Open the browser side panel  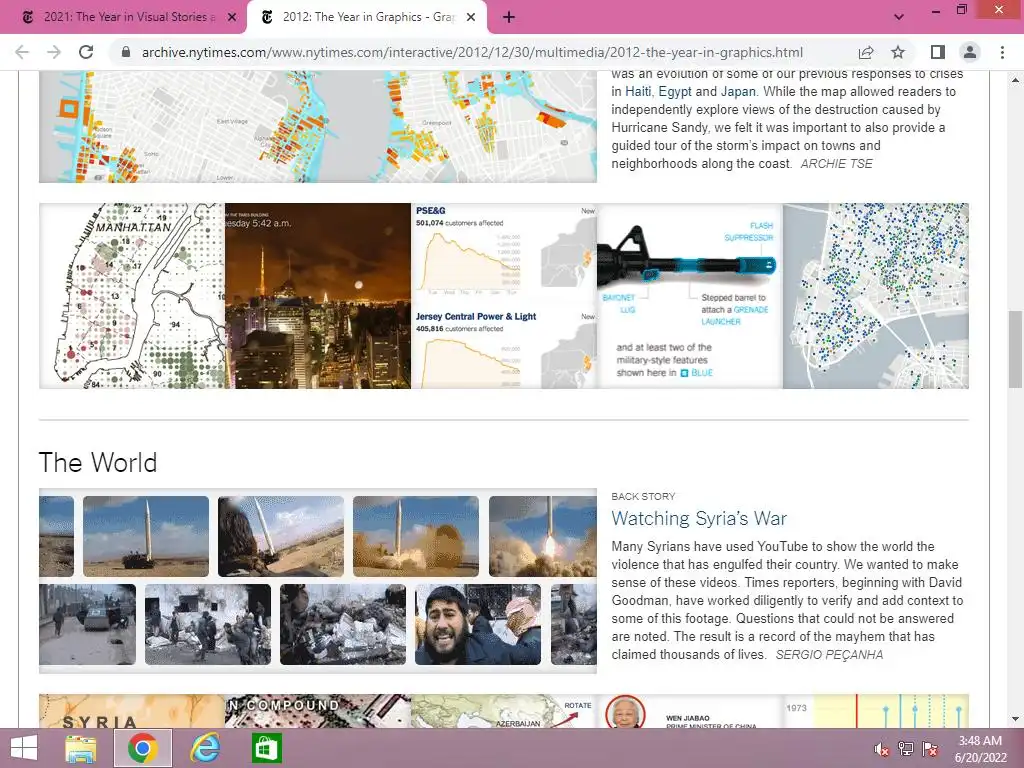coord(938,52)
